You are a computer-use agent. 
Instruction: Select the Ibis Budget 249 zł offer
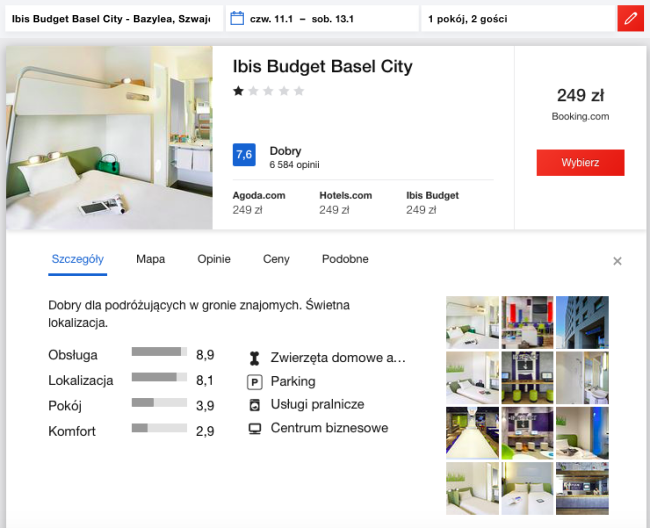(x=432, y=203)
